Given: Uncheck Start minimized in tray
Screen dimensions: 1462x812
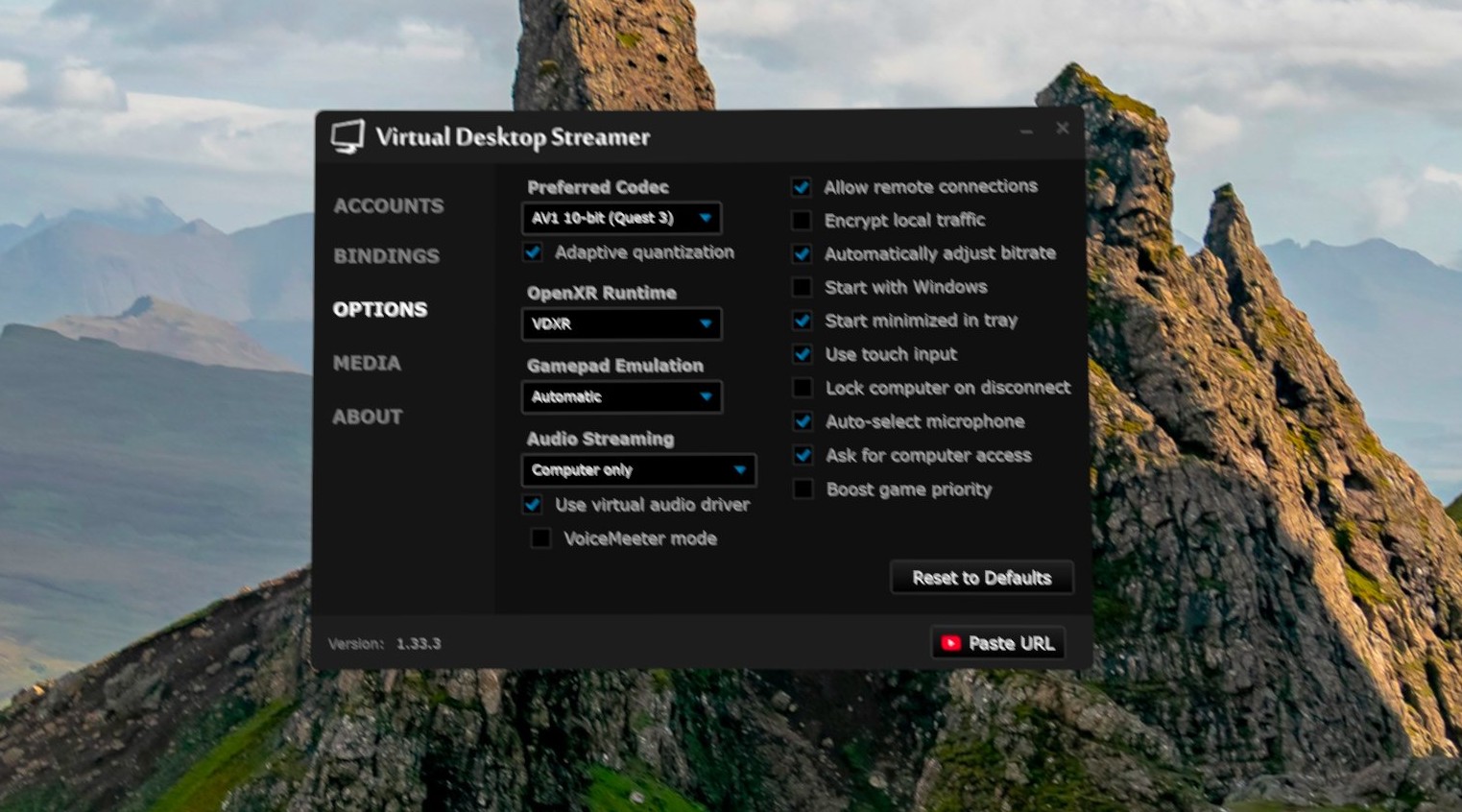Looking at the screenshot, I should tap(802, 321).
